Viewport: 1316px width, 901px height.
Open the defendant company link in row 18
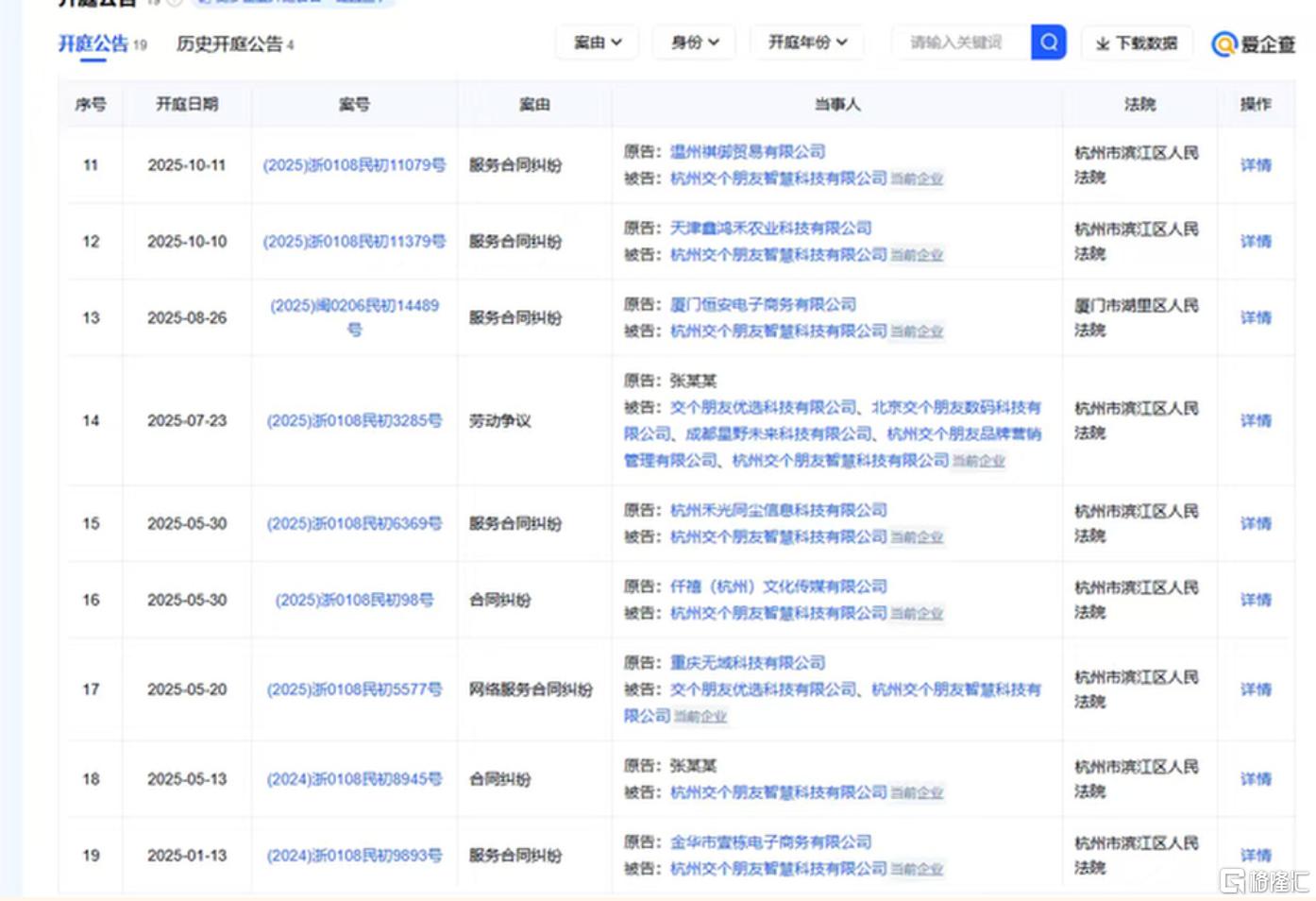(779, 792)
